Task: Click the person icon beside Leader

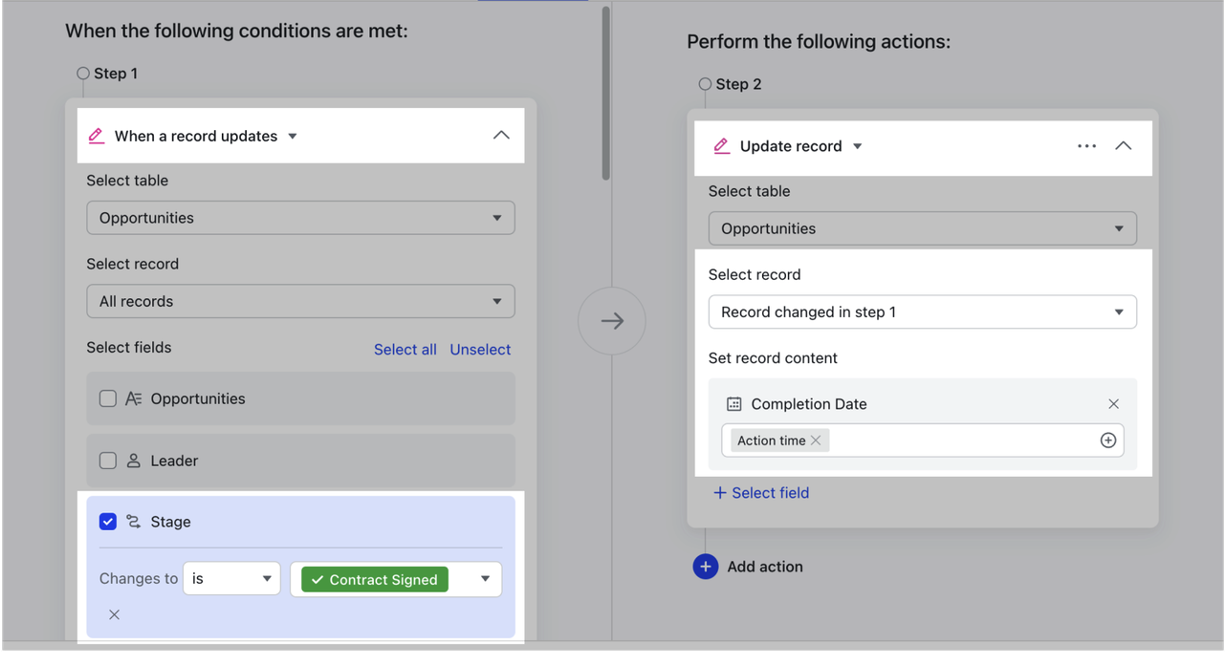Action: [x=134, y=461]
